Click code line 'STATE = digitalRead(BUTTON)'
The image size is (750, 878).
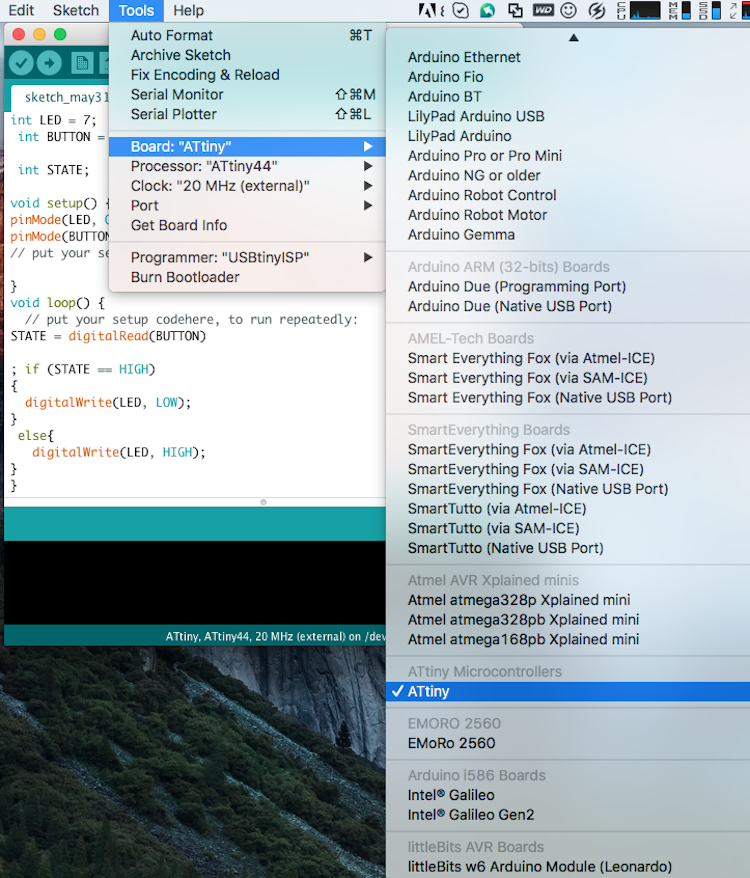pos(109,336)
